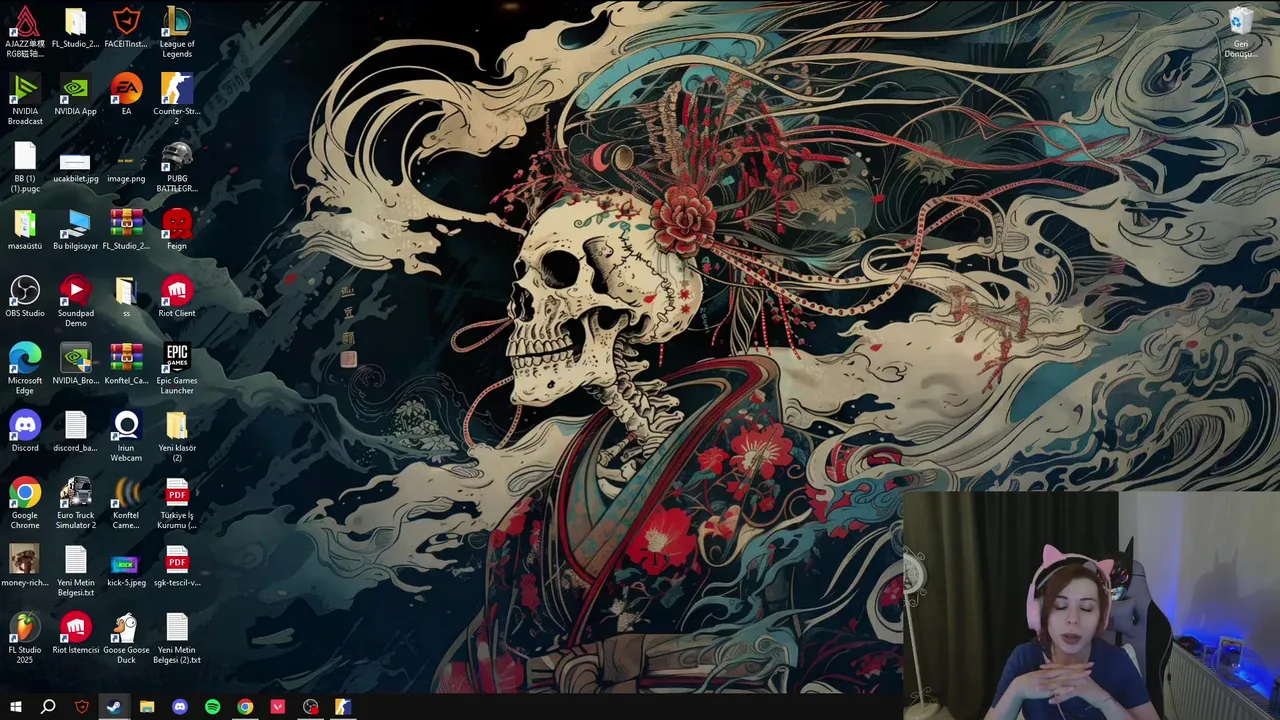This screenshot has width=1280, height=720.
Task: Select the Discord desktop shortcut
Action: pyautogui.click(x=25, y=431)
